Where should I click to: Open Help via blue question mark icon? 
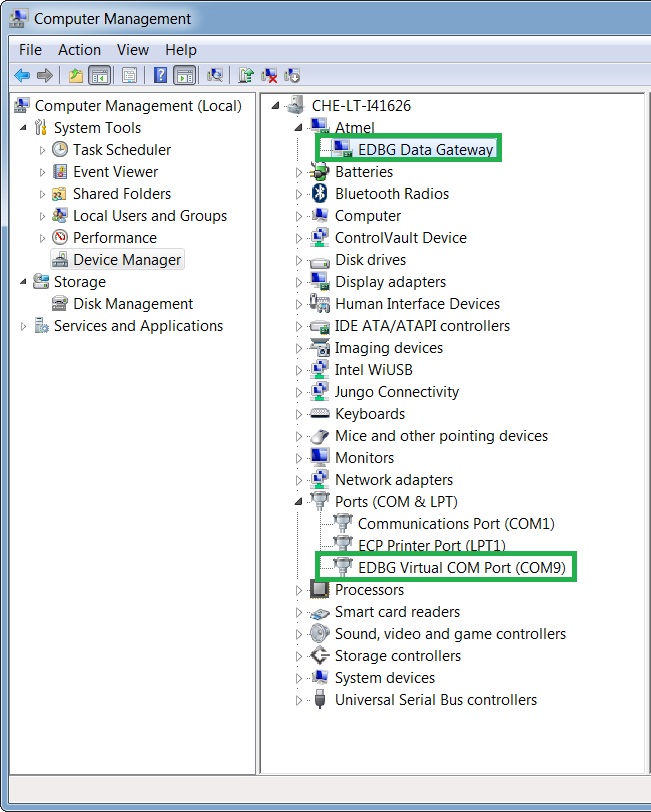click(x=161, y=76)
